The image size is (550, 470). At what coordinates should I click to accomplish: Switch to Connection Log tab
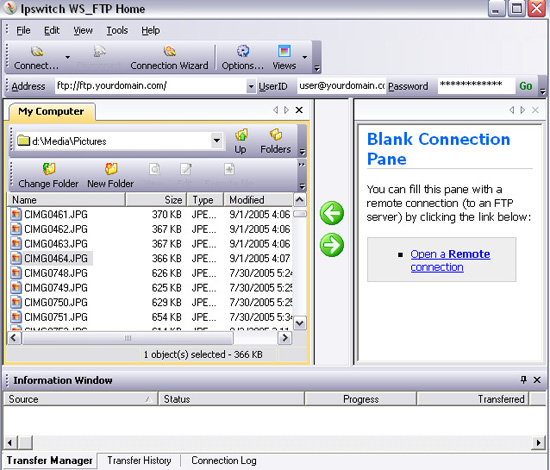click(x=224, y=460)
